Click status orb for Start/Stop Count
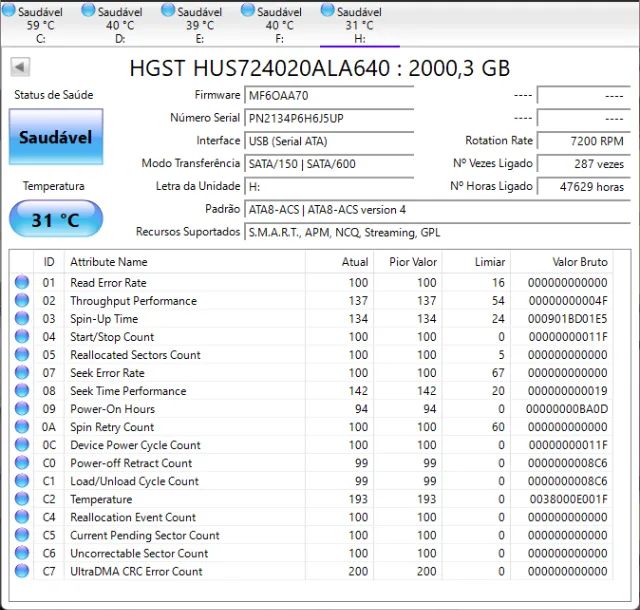The height and width of the screenshot is (610, 640). coord(22,336)
